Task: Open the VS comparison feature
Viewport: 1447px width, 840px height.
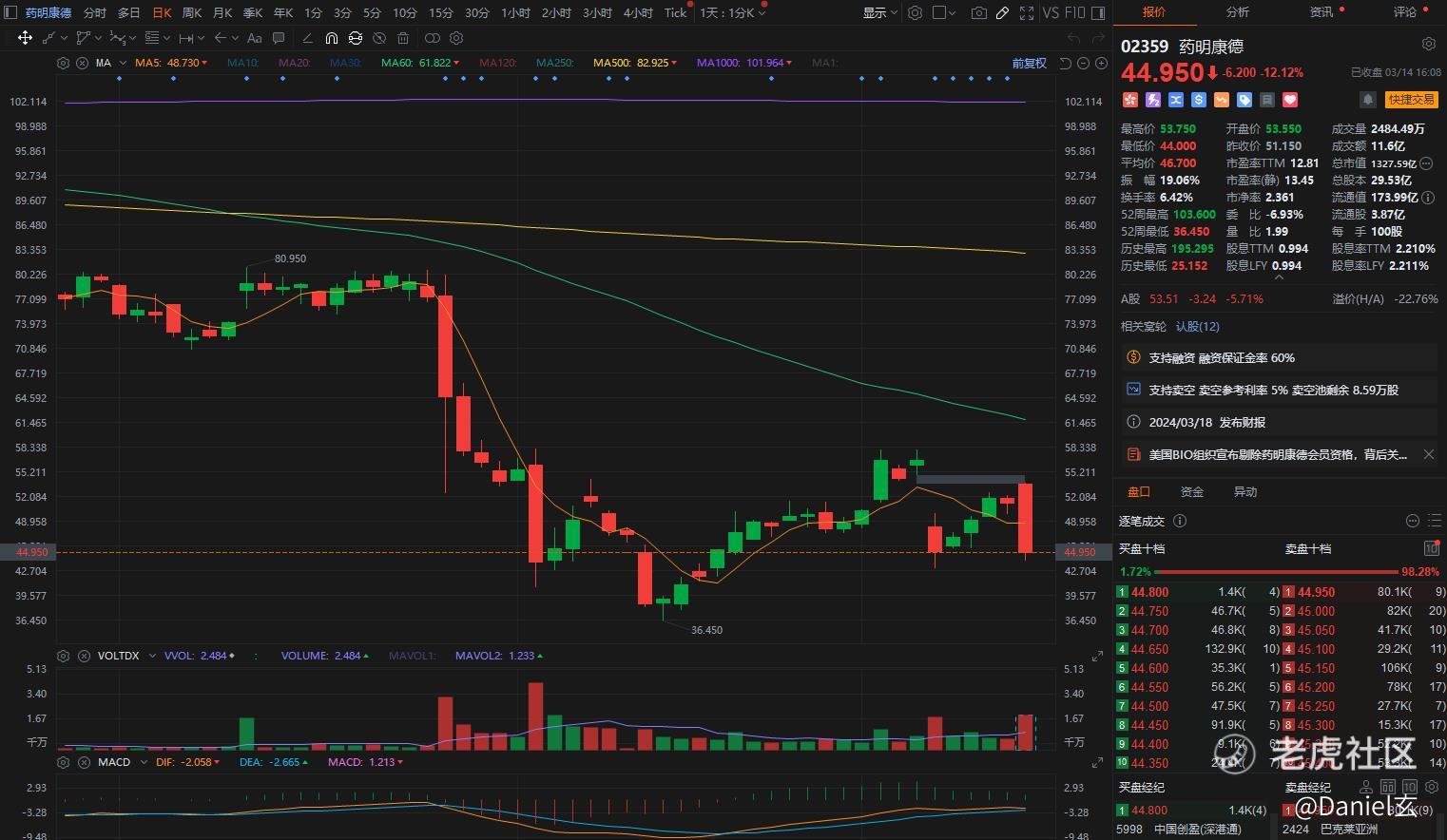Action: tap(1051, 12)
